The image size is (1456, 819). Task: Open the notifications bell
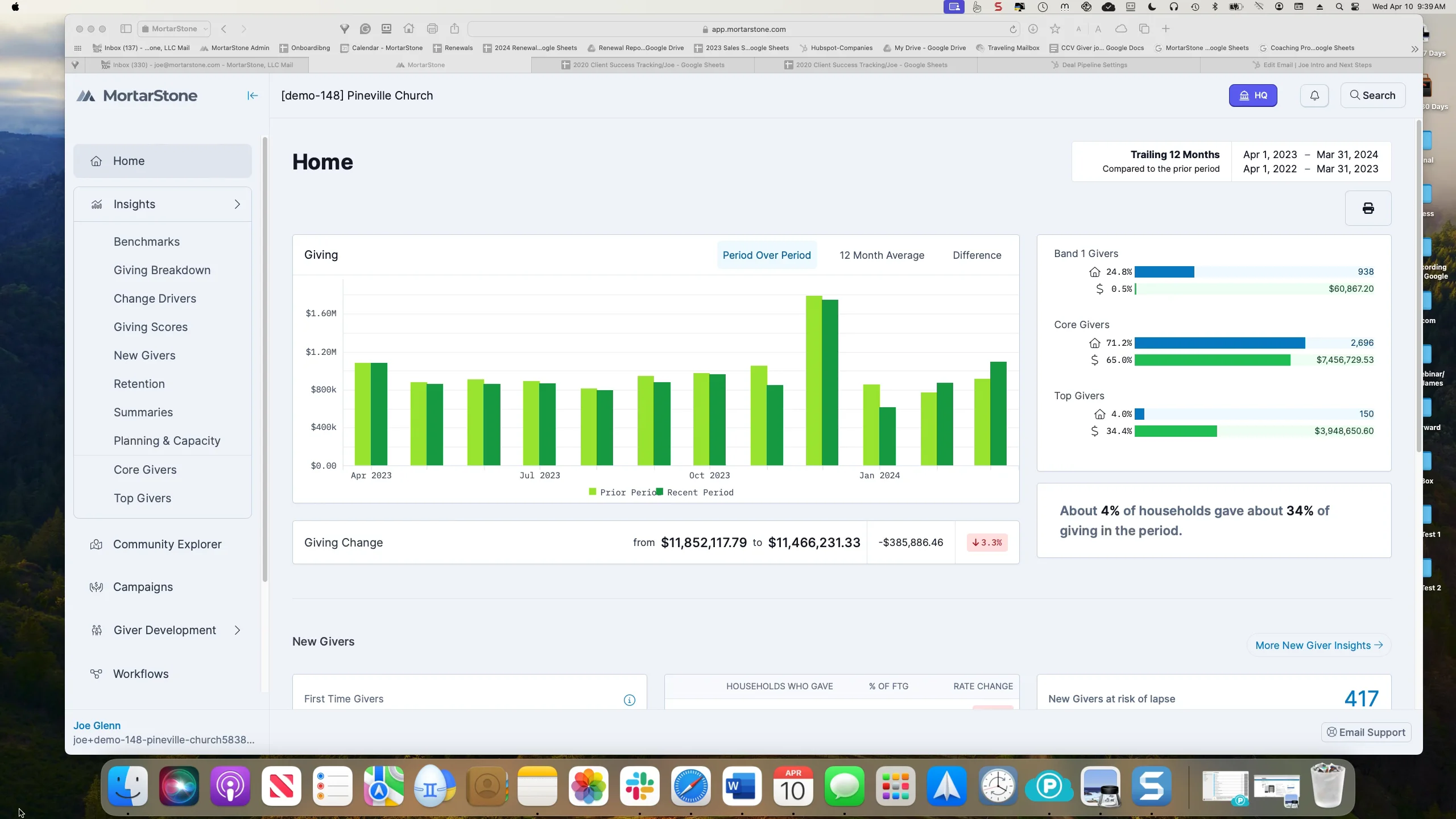[x=1314, y=96]
